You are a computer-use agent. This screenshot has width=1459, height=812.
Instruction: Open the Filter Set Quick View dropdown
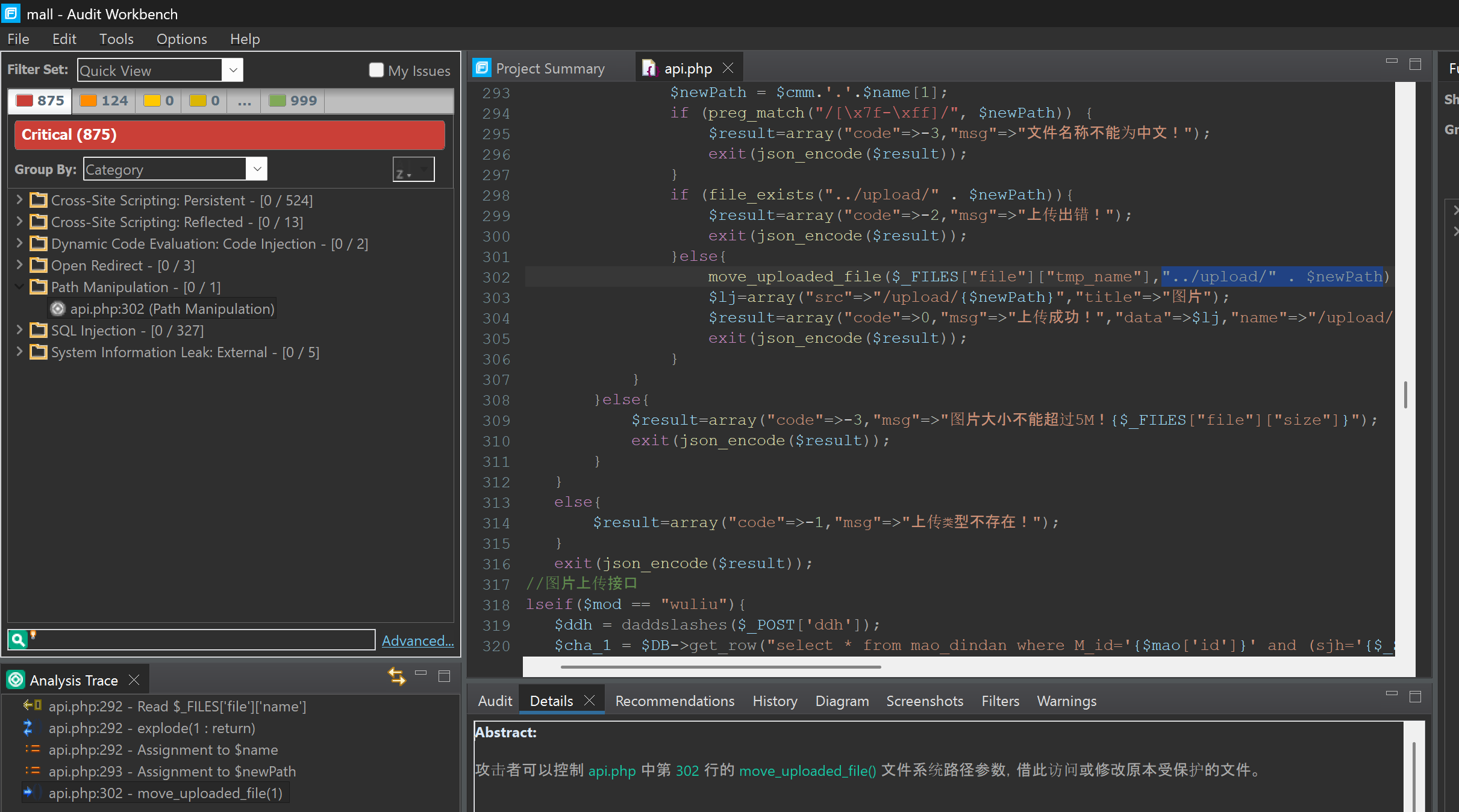point(233,70)
